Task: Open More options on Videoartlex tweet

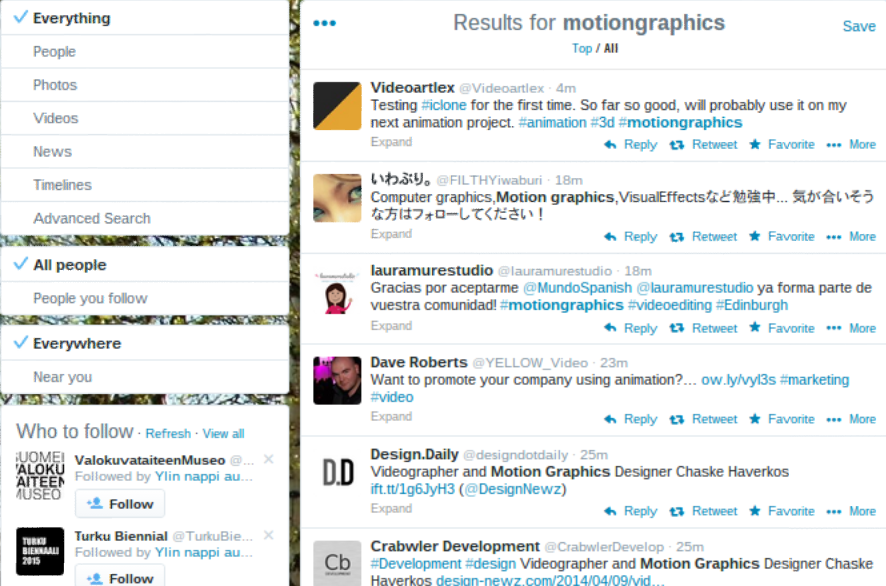Action: tap(851, 145)
